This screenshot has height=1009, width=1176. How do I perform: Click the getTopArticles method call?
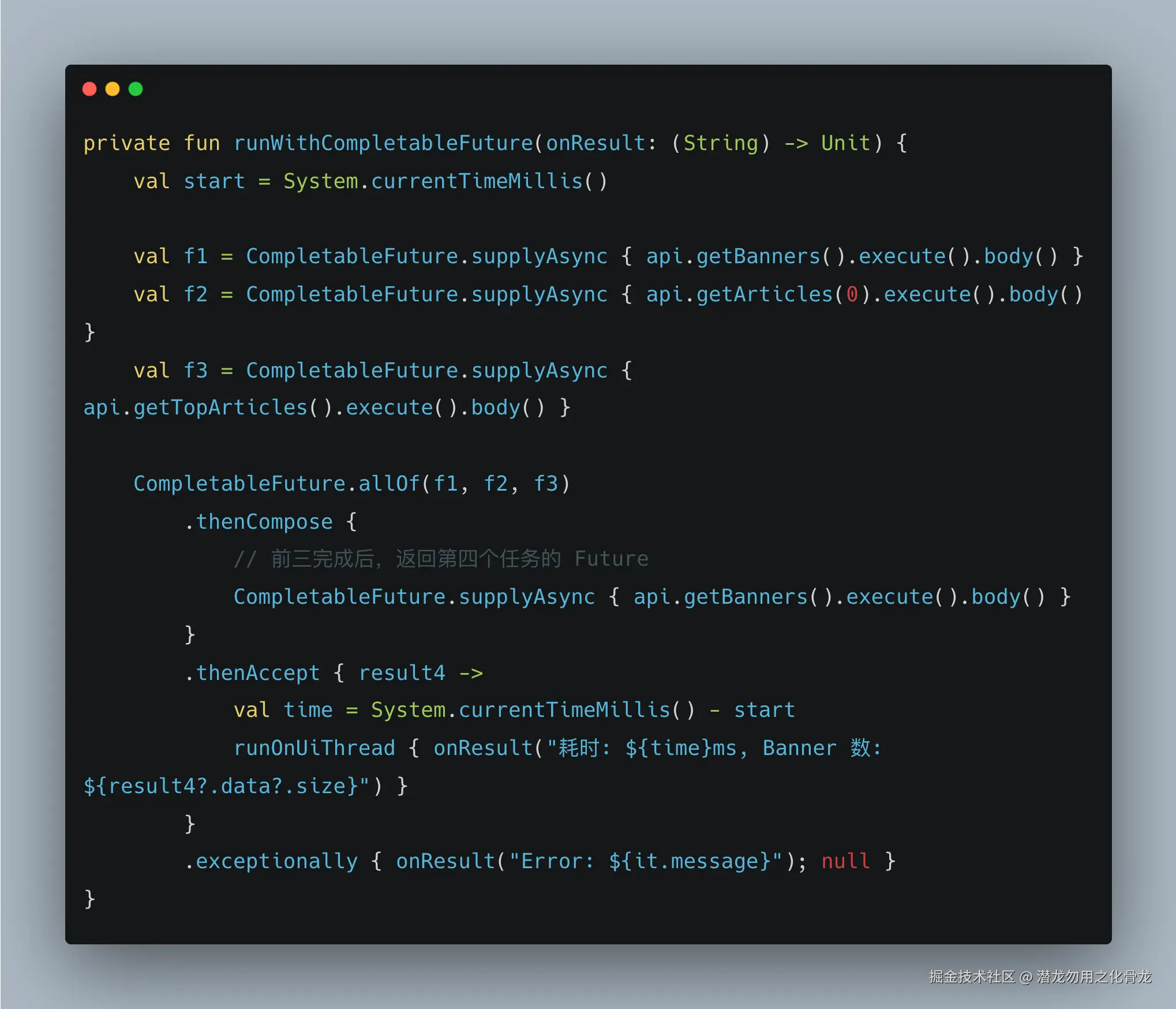(220, 408)
